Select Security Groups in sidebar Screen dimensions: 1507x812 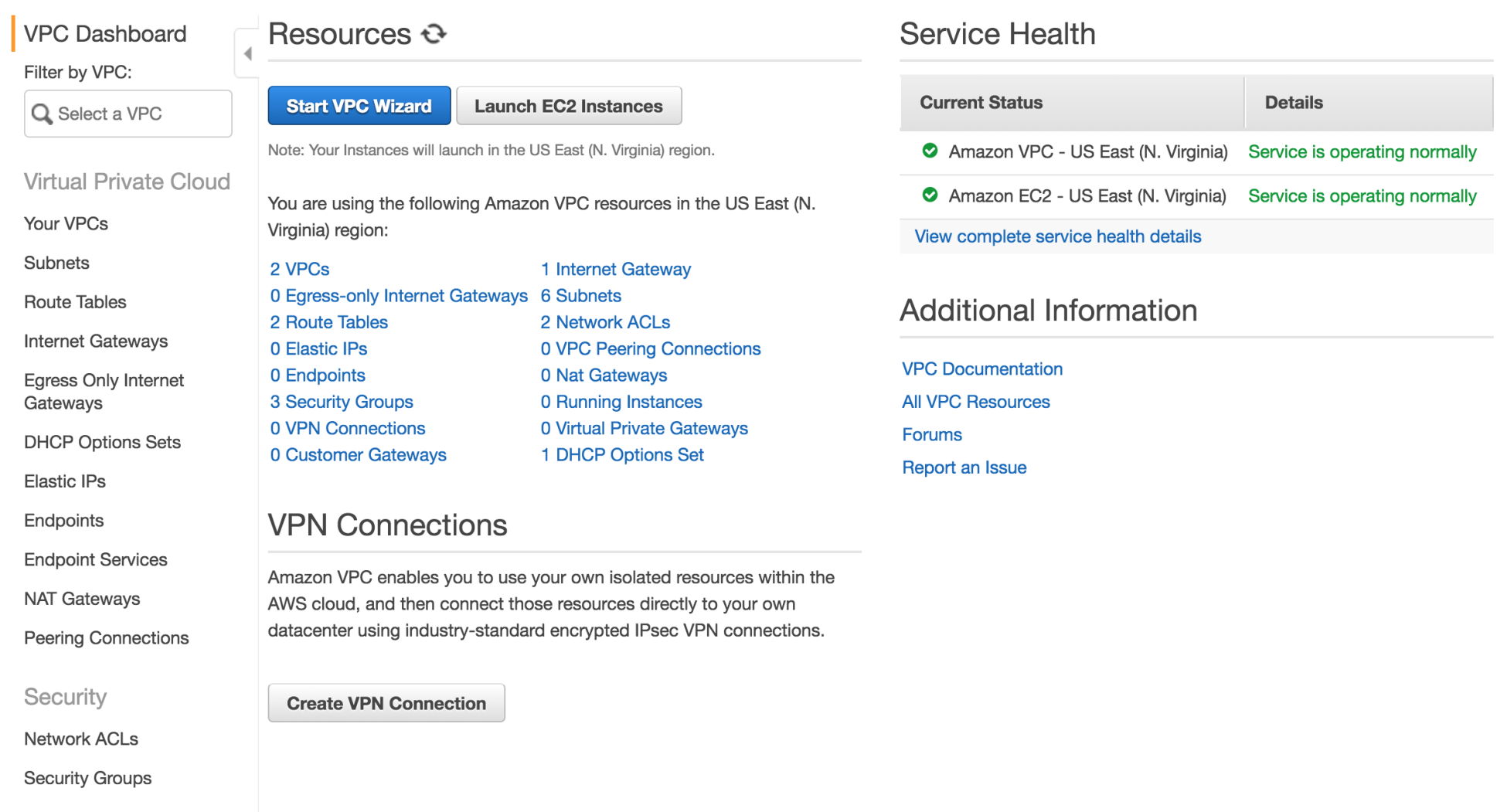(88, 778)
